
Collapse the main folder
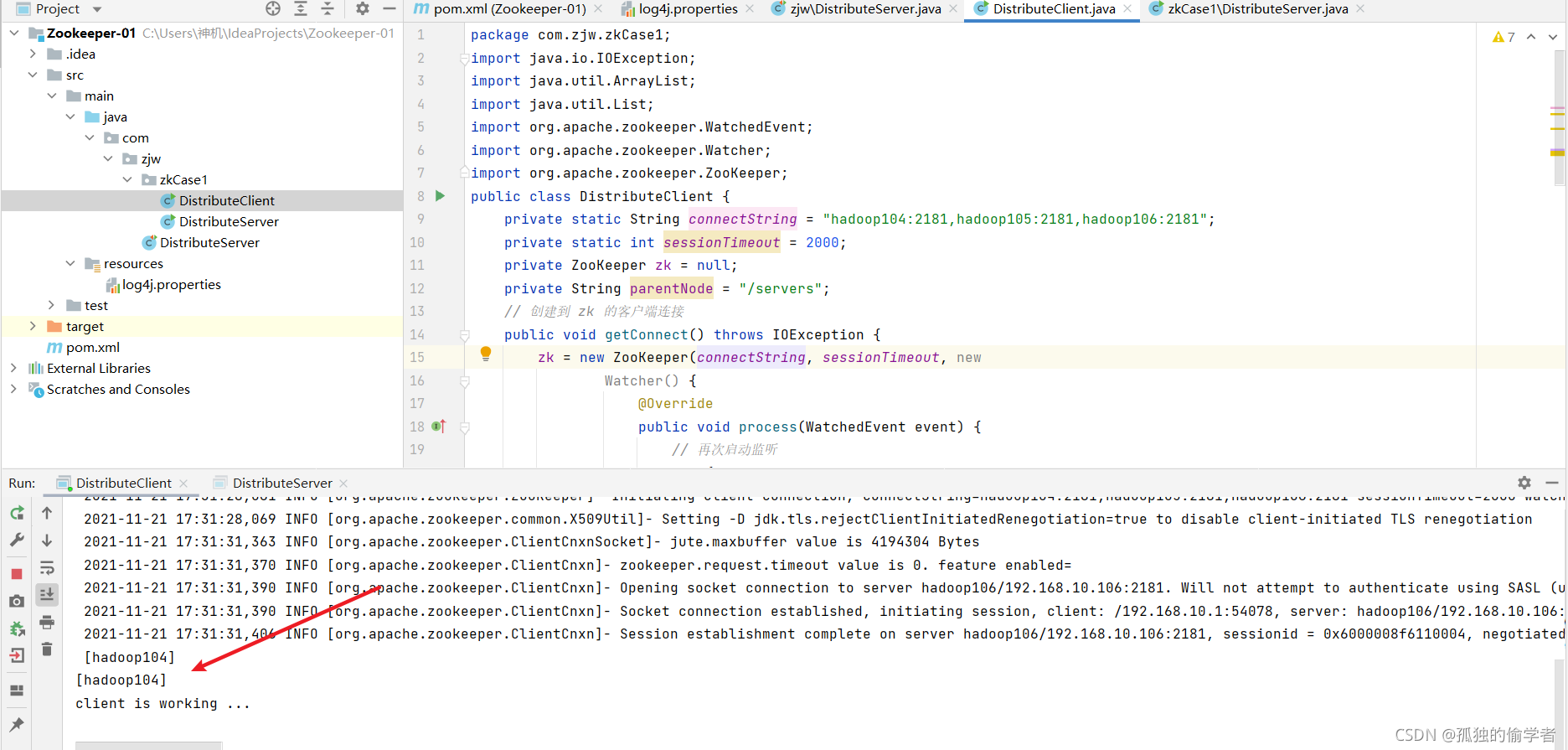52,96
